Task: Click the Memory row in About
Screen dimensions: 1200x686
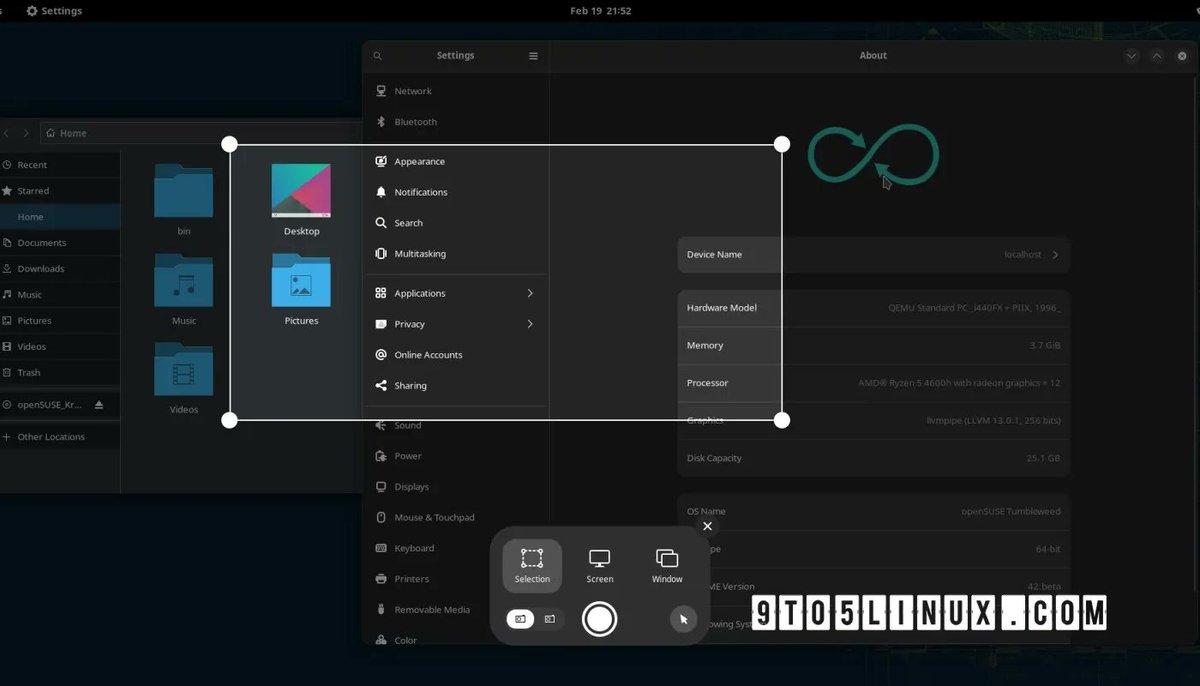Action: [x=874, y=346]
